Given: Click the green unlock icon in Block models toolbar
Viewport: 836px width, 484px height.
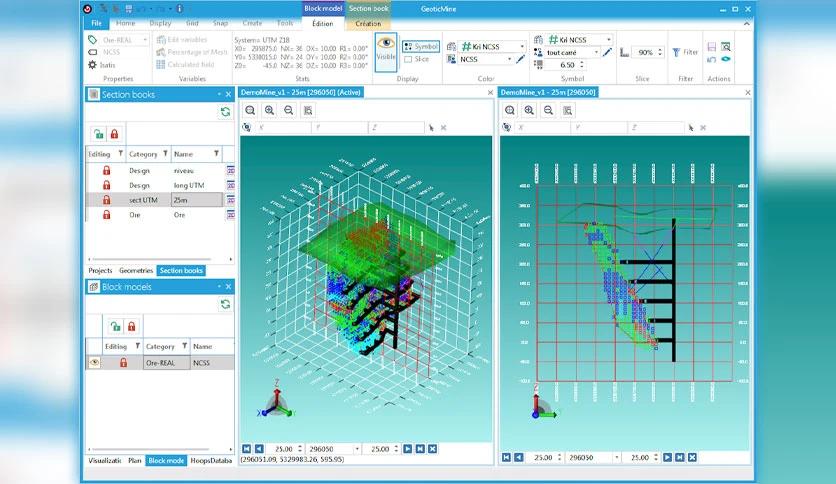Looking at the screenshot, I should click(x=115, y=326).
